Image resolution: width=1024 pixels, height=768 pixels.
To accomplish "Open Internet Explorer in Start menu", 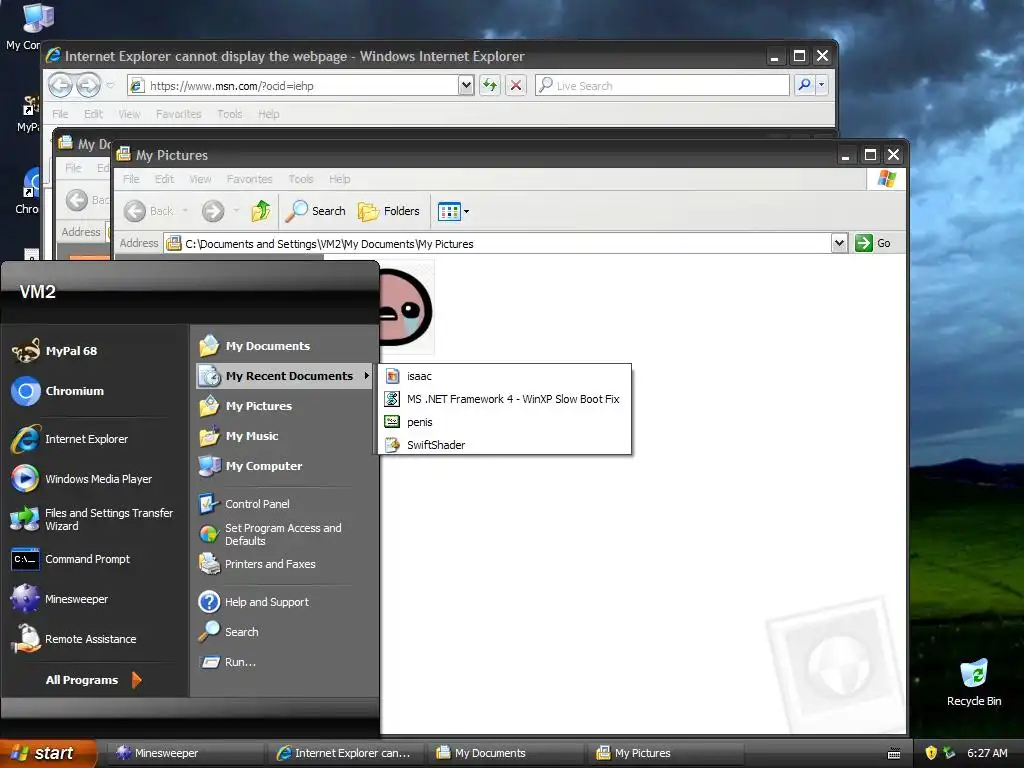I will click(69, 439).
